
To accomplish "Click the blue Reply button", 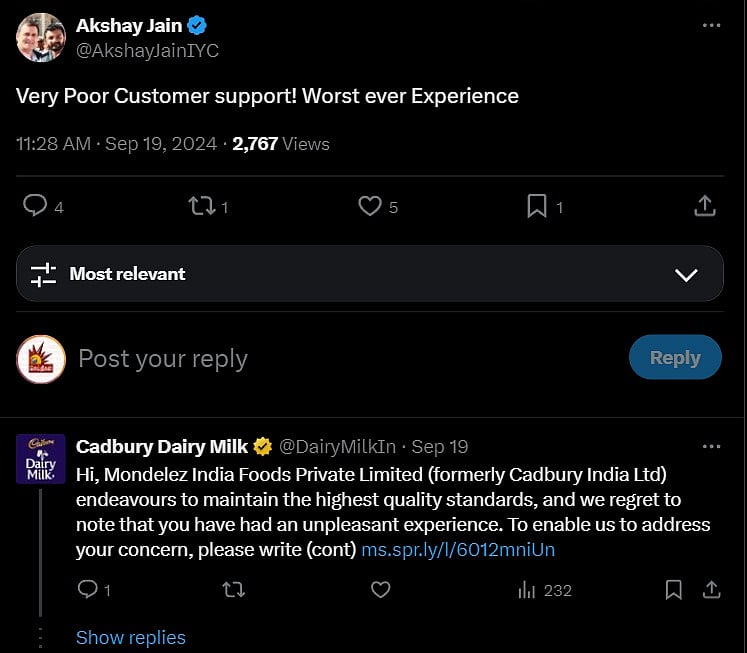I will click(675, 358).
